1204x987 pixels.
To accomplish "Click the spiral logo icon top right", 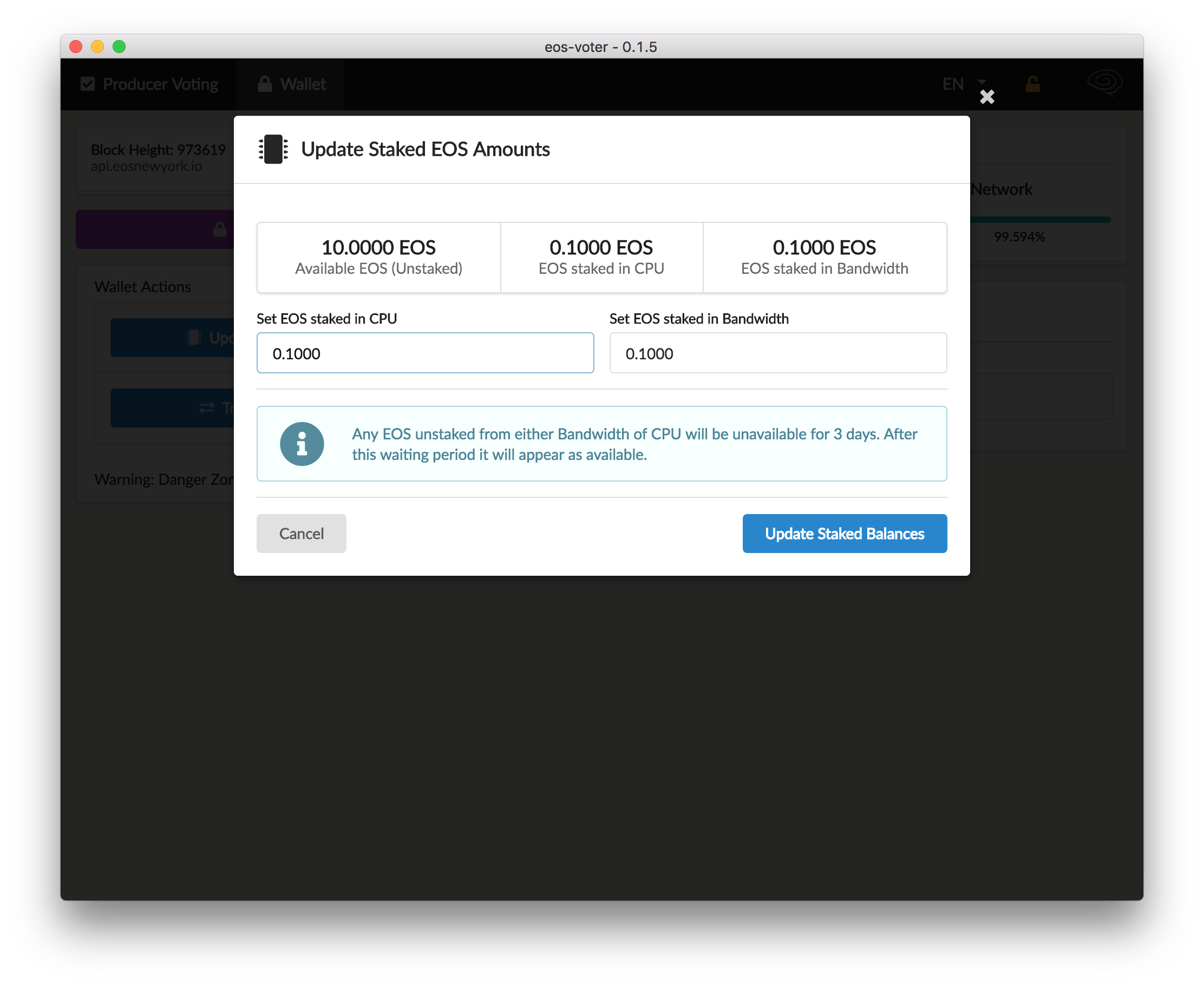I will coord(1104,83).
